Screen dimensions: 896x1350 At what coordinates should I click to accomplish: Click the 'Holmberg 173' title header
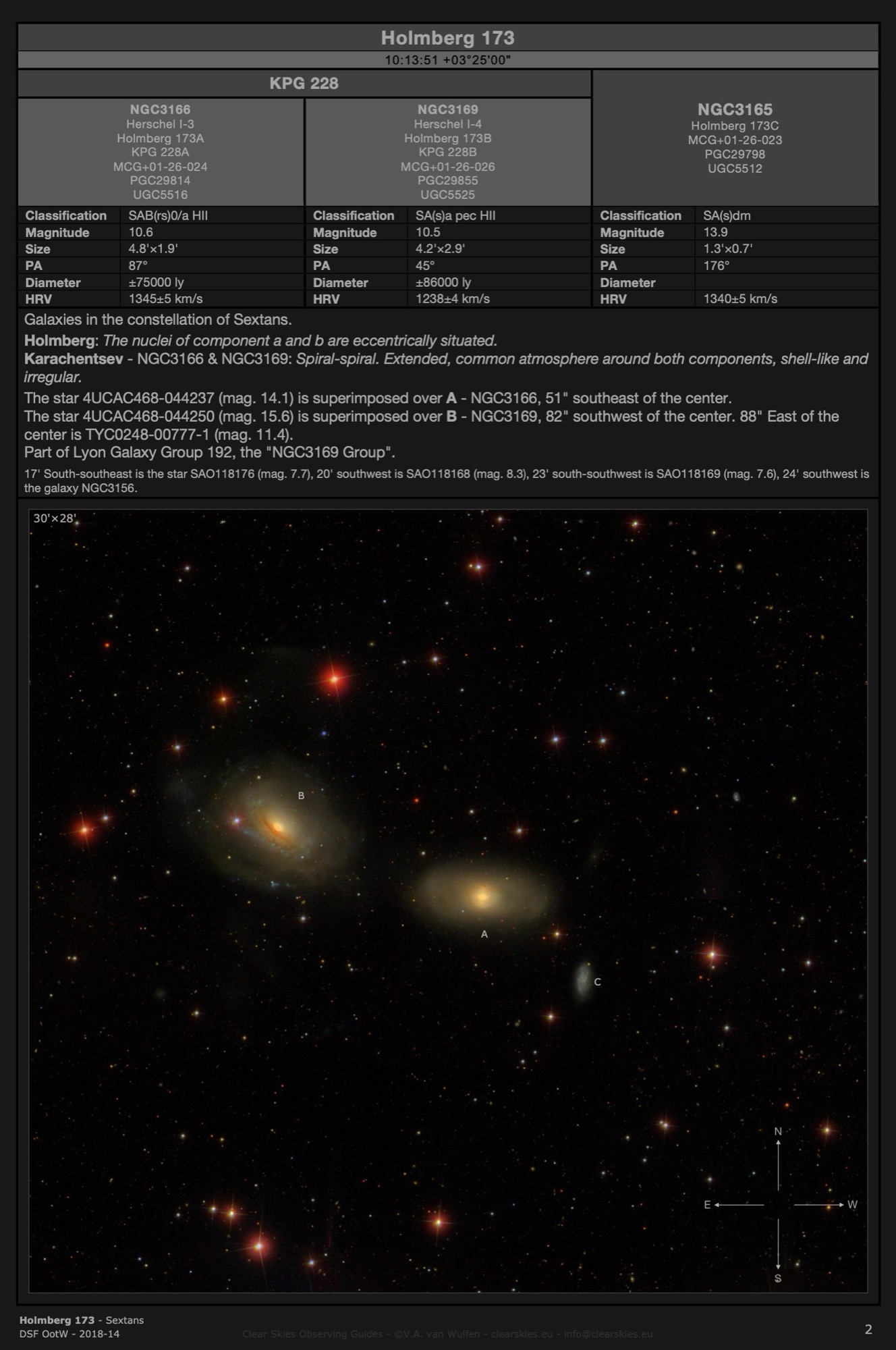coord(447,38)
